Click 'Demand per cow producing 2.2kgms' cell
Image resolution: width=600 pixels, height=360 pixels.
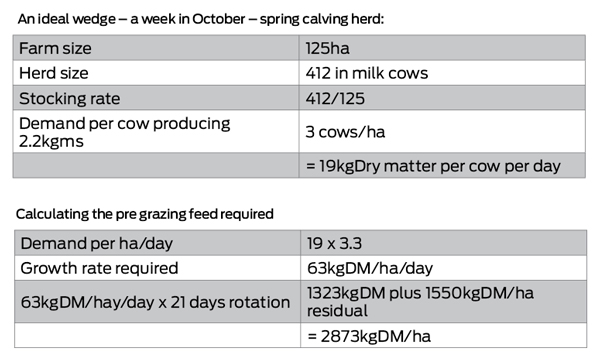[x=156, y=132]
